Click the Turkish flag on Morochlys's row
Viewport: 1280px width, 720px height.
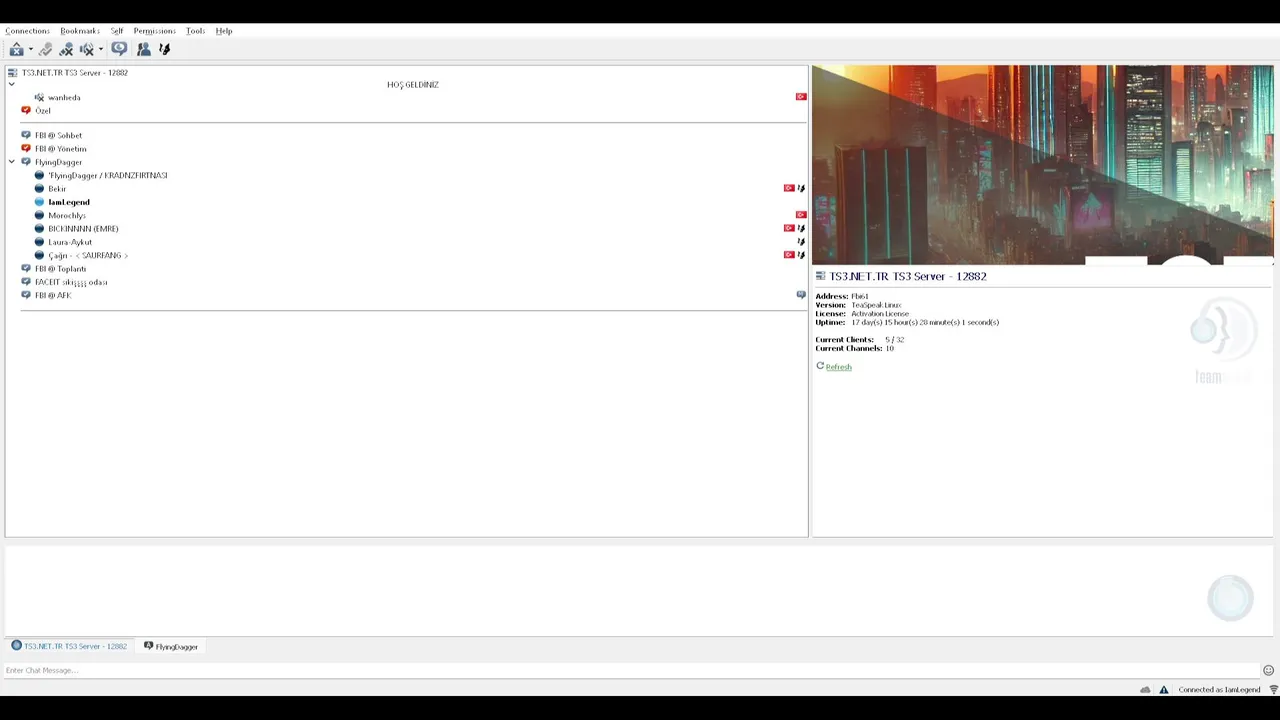click(801, 215)
